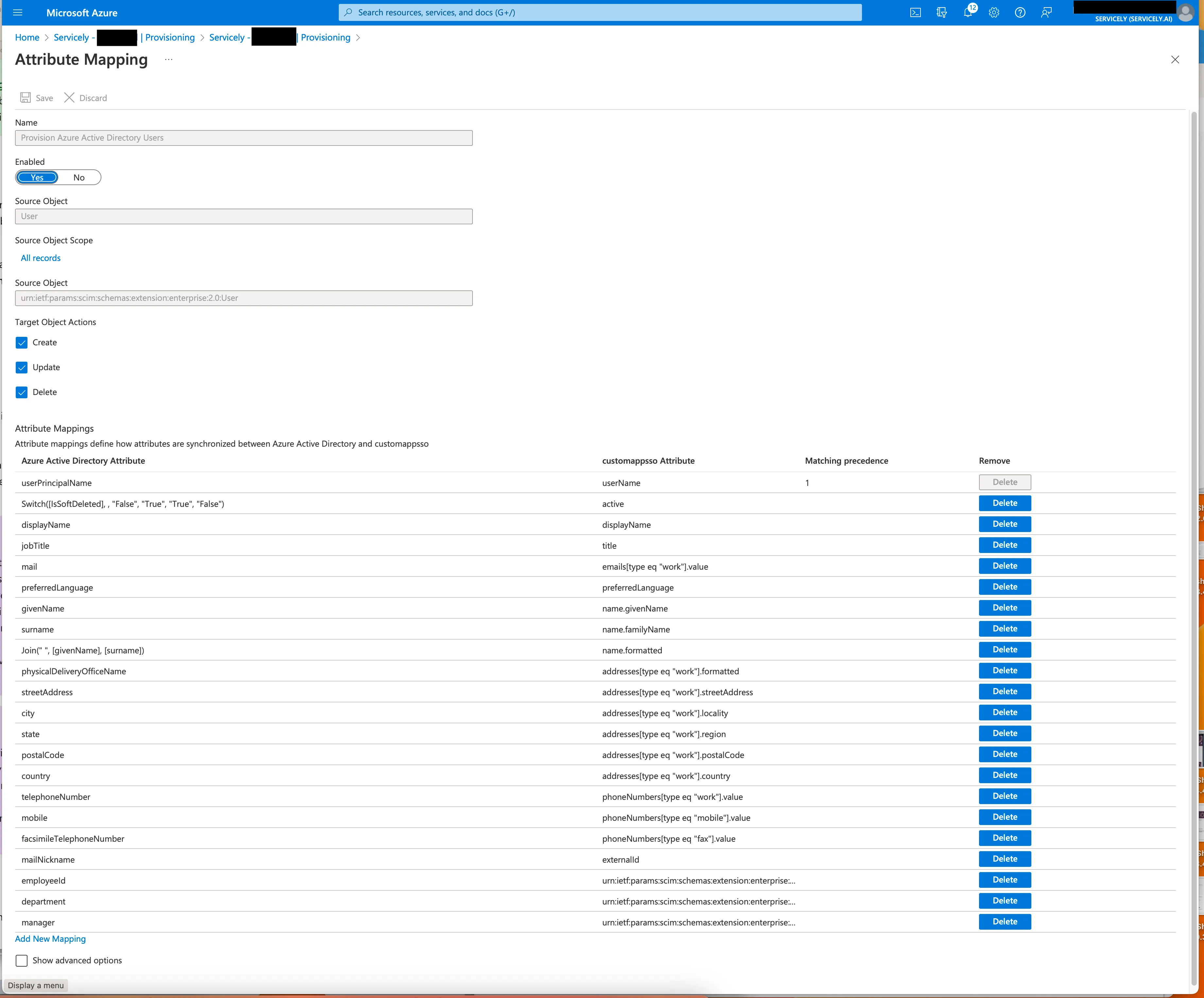Viewport: 1204px width, 998px height.
Task: Click the externalId target attribute
Action: (620, 859)
